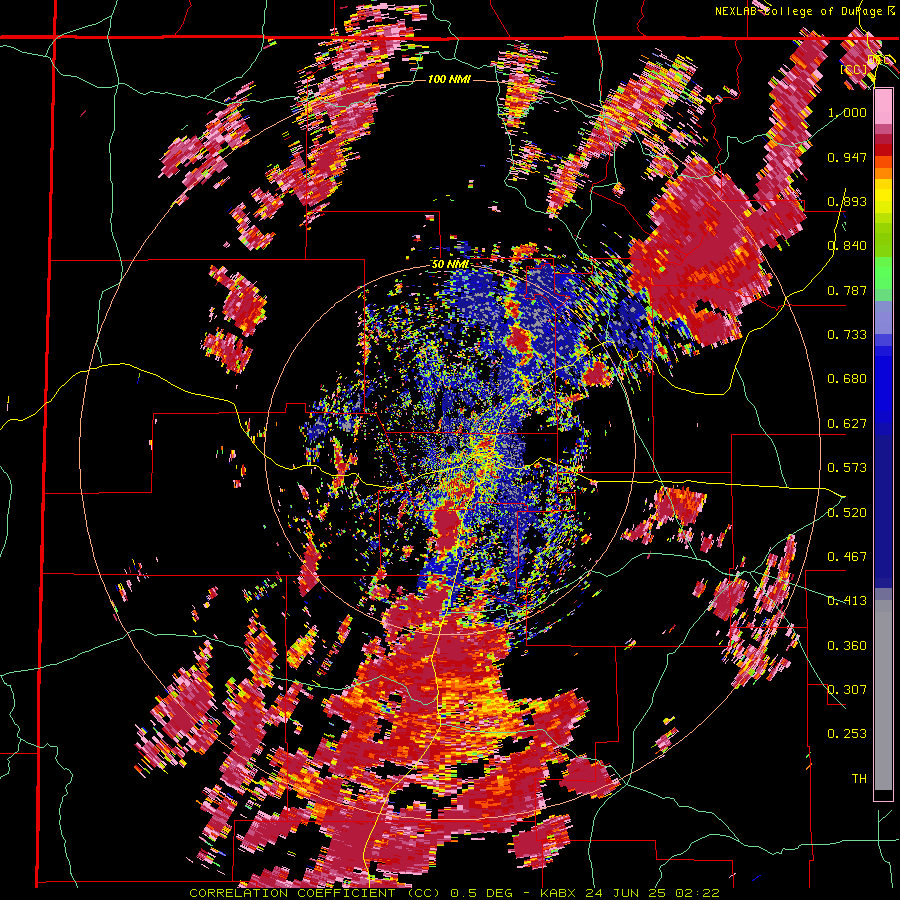Click the TH label on the legend
Image resolution: width=900 pixels, height=900 pixels.
click(859, 779)
